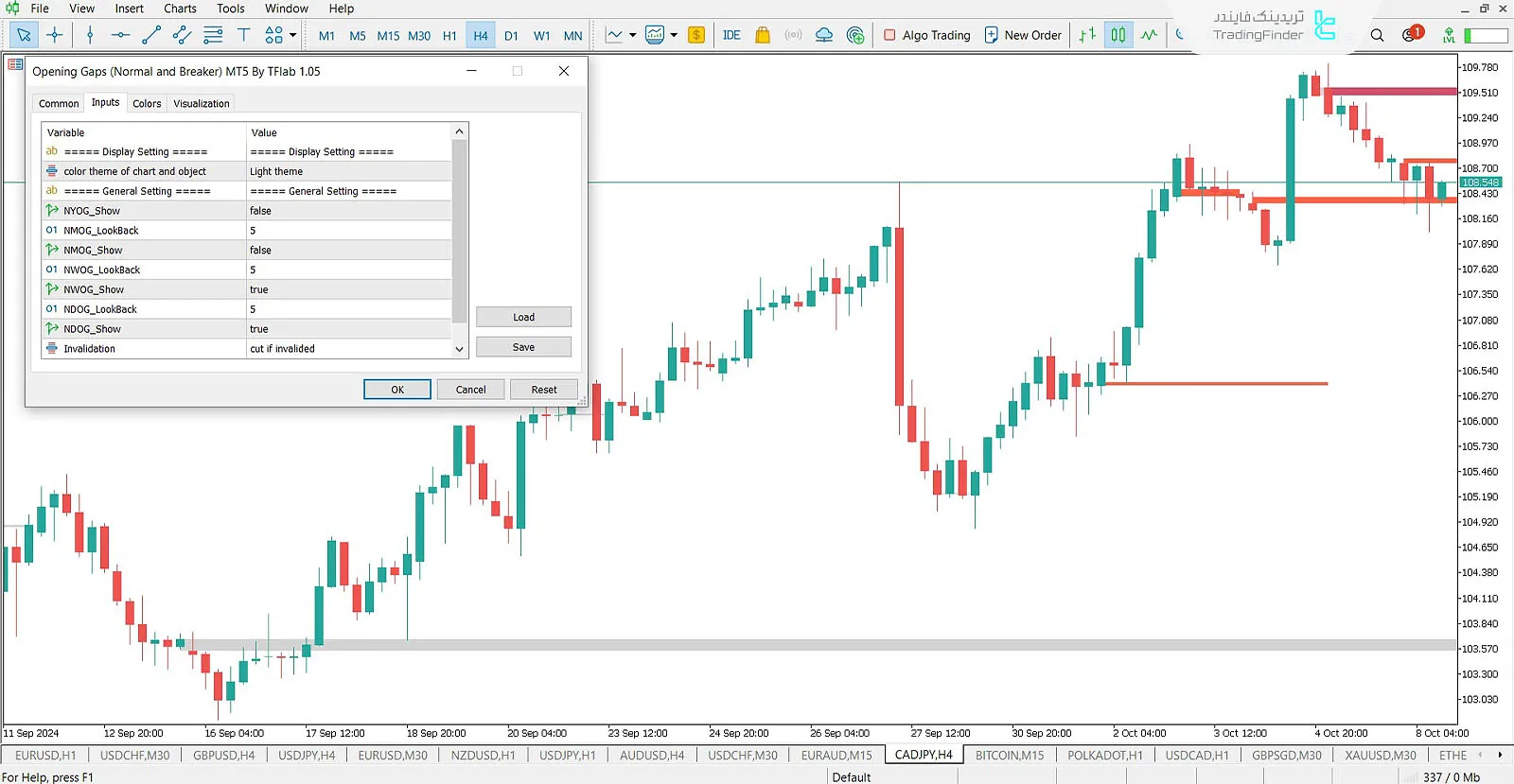This screenshot has width=1514, height=784.
Task: Select the Fibonacci retracement tool
Action: pos(213,35)
